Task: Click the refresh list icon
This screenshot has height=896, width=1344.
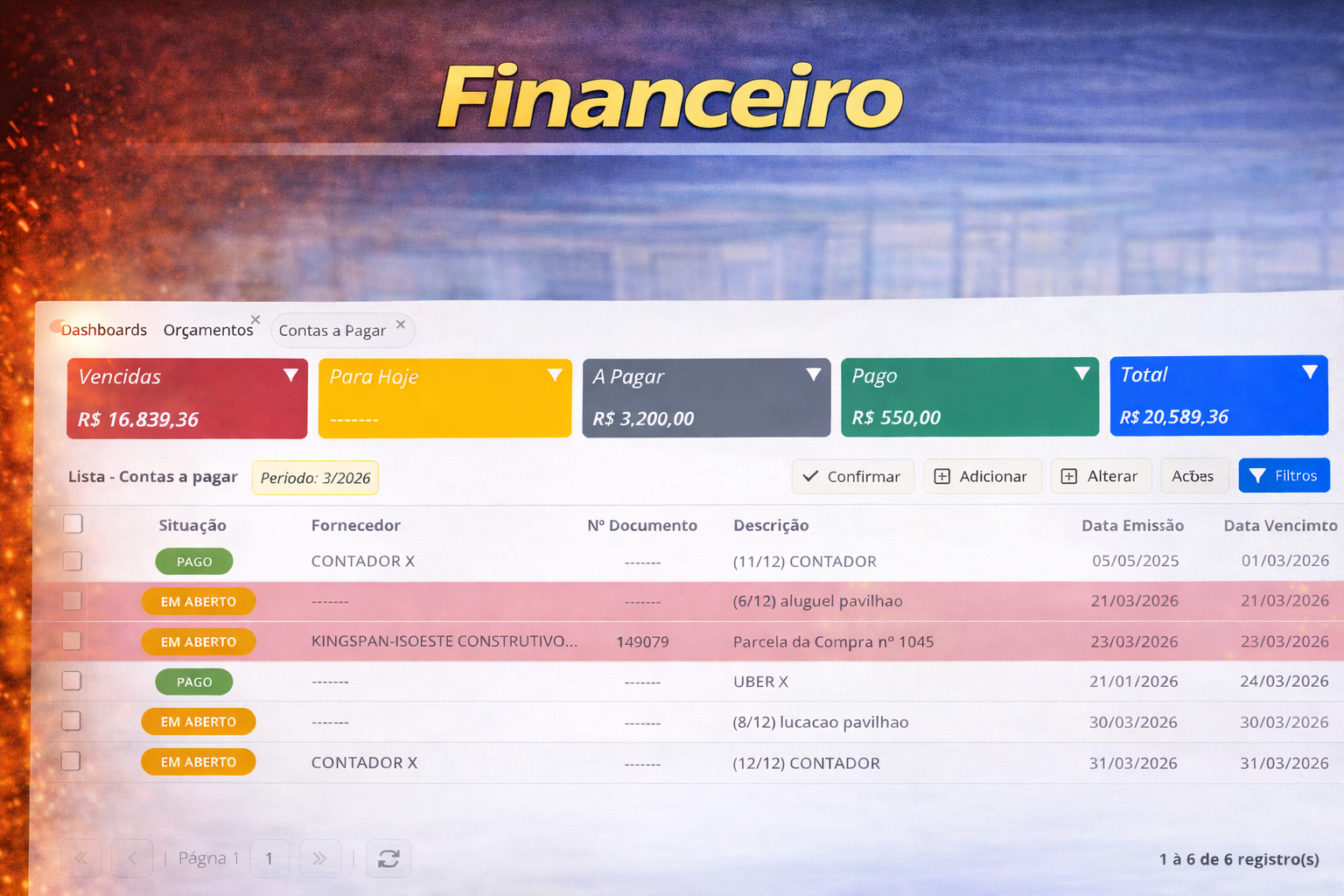Action: click(x=388, y=858)
